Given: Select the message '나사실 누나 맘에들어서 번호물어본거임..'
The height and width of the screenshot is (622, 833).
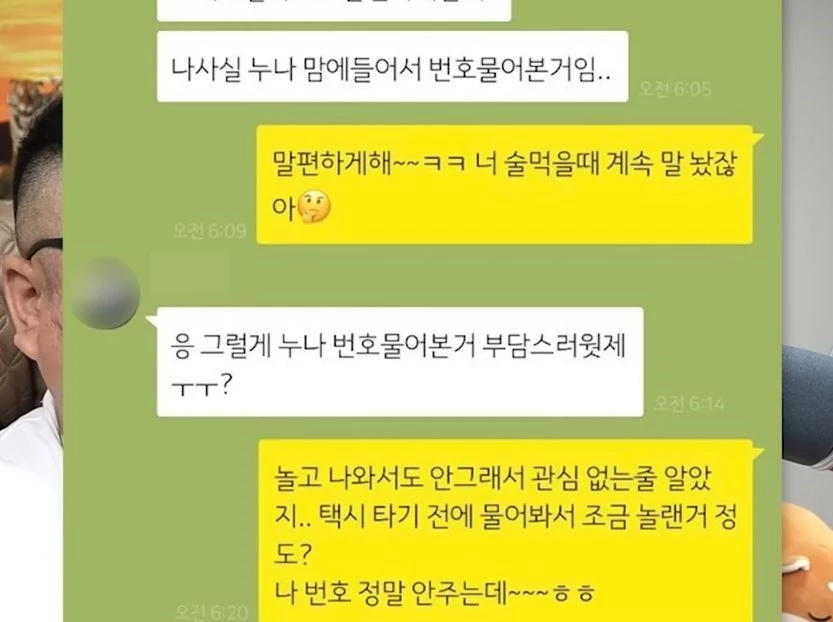Looking at the screenshot, I should tap(393, 67).
